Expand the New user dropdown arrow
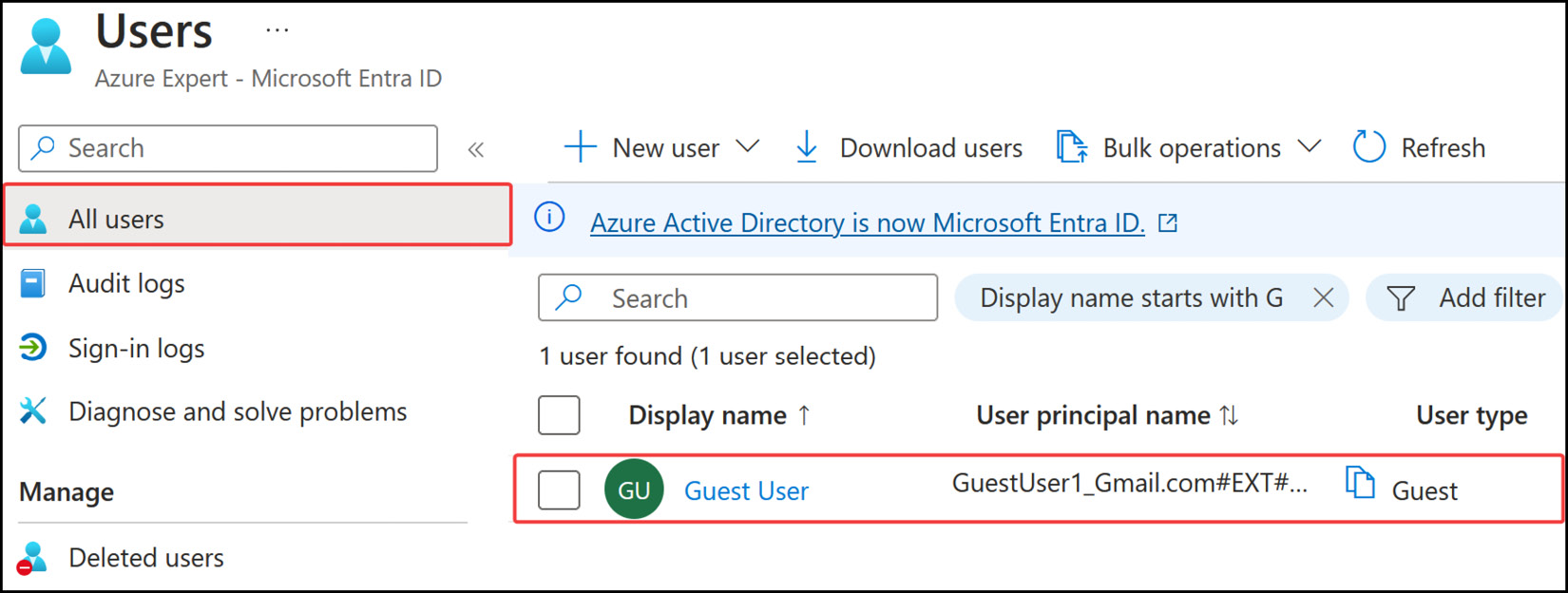This screenshot has width=1568, height=593. point(748,146)
